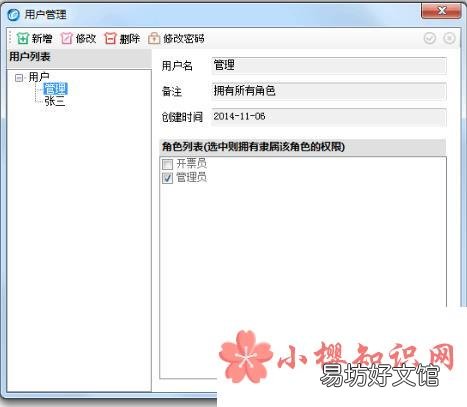This screenshot has width=467, height=407.
Task: Click the 修改 (edit user) toolbar icon
Action: [x=67, y=39]
